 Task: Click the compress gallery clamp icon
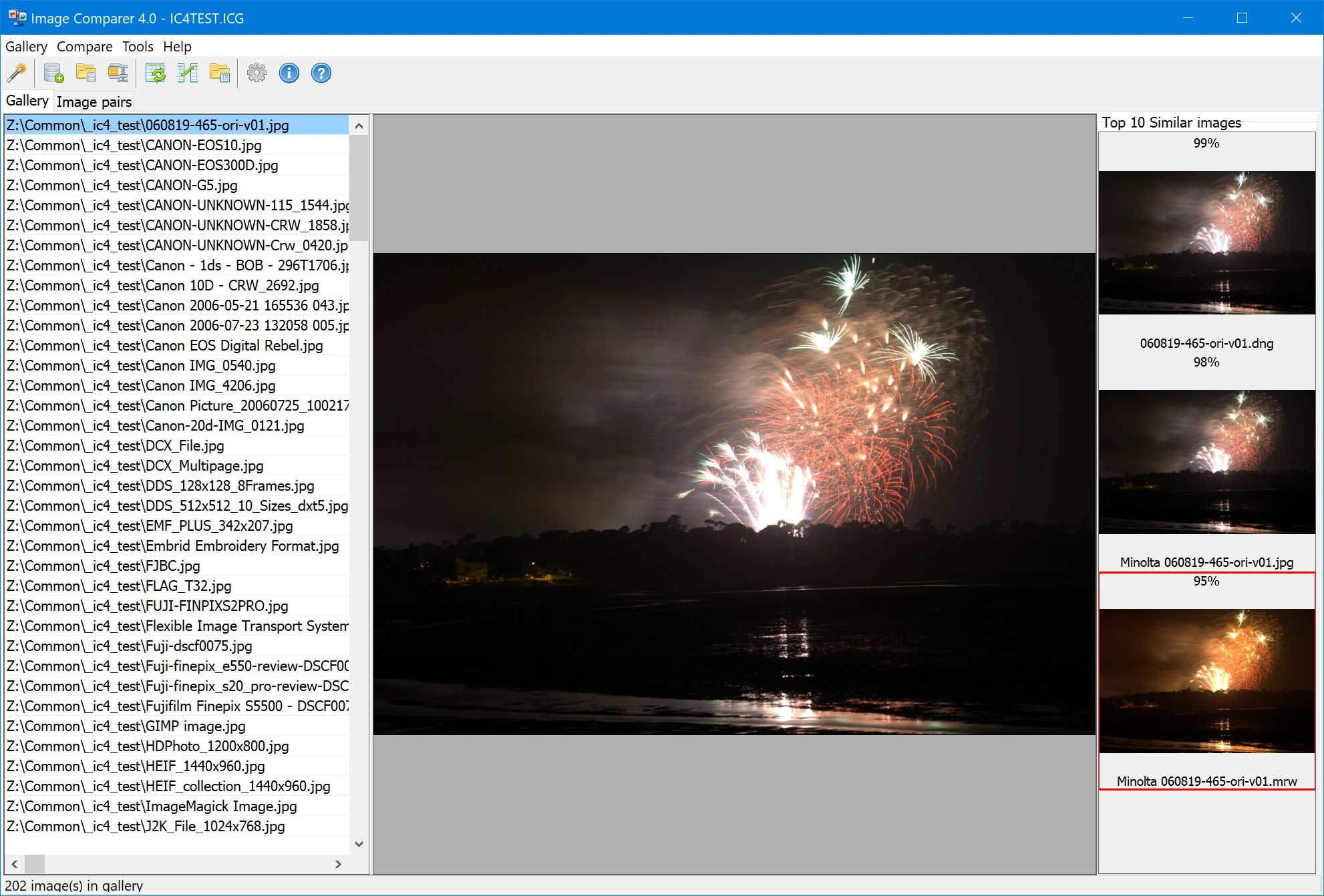pos(118,73)
